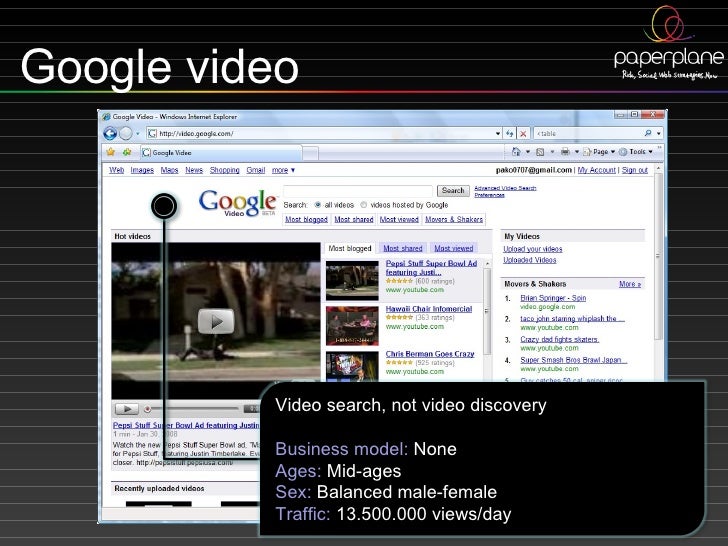Click the red stop loading icon

(x=523, y=134)
